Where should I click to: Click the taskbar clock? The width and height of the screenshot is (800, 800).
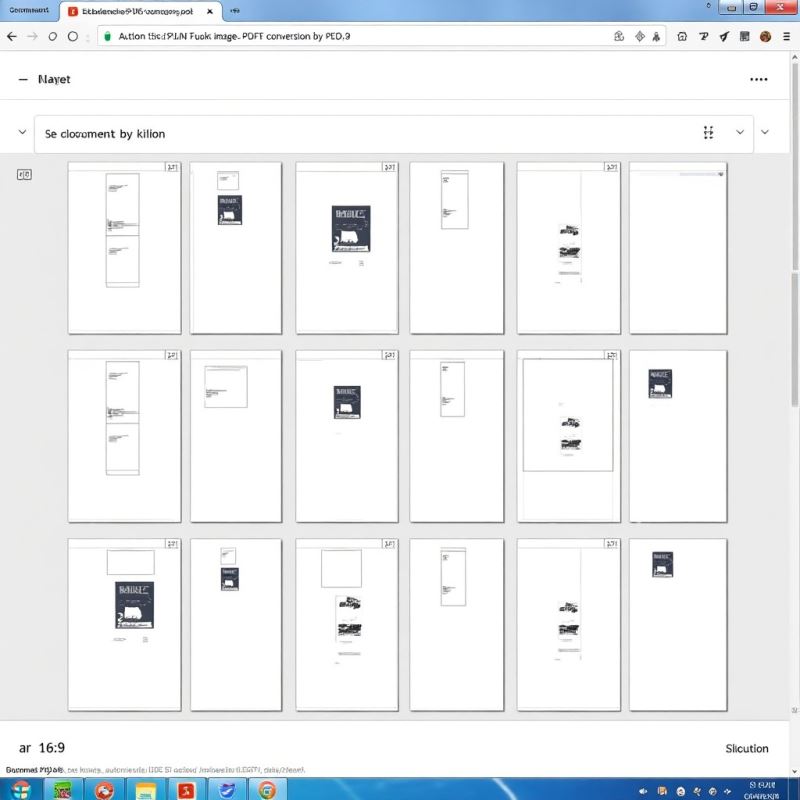762,790
